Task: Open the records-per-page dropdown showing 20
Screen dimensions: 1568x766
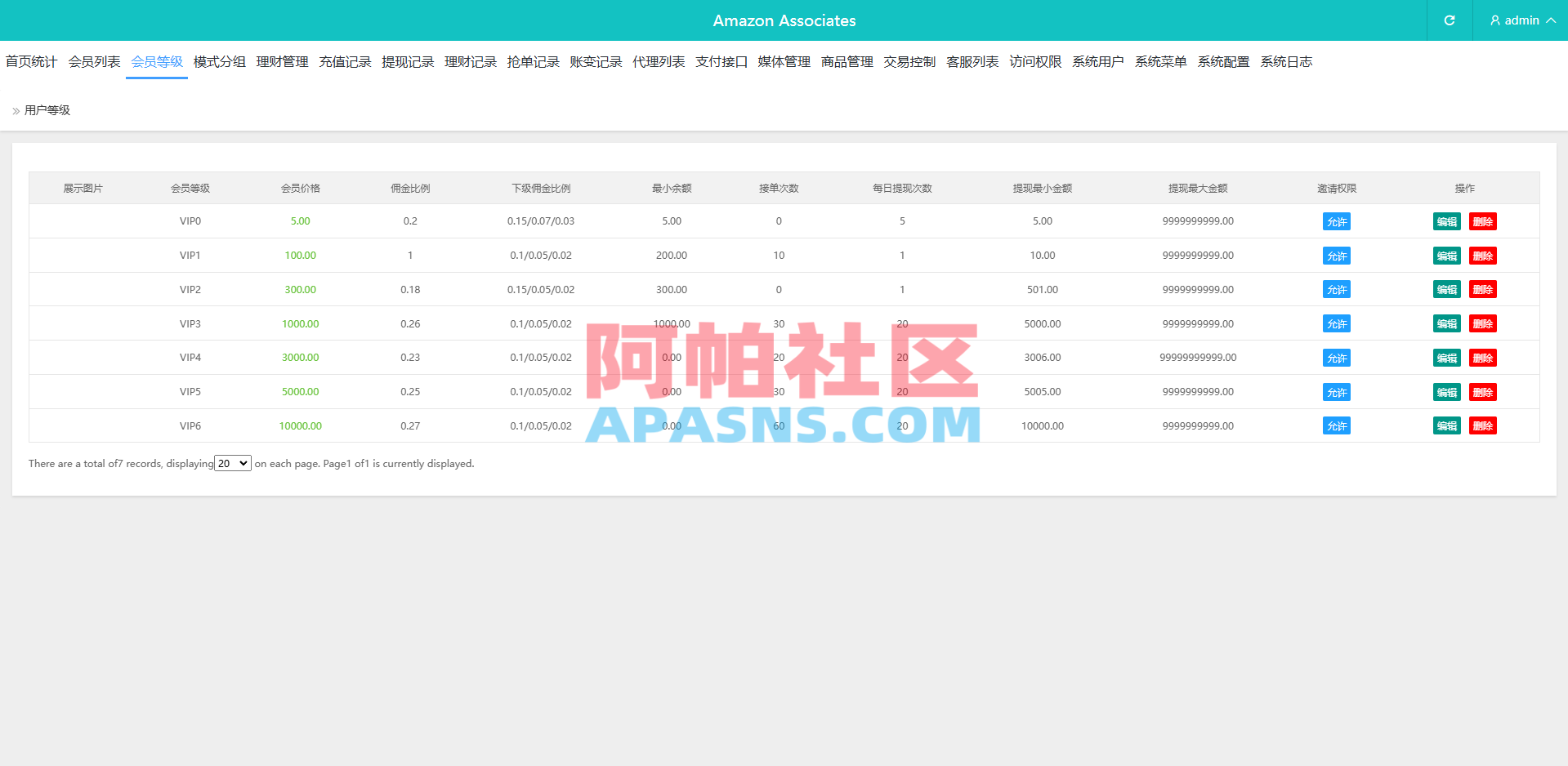Action: point(232,463)
